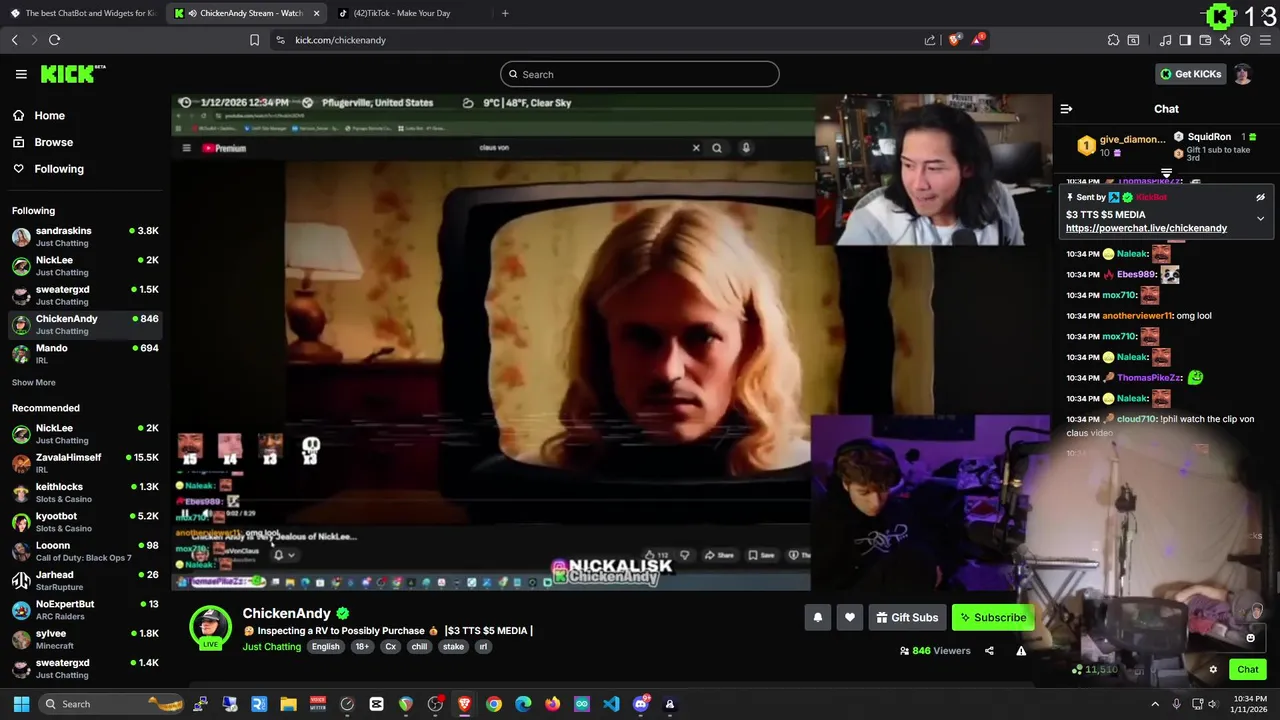Toggle stream notification bell
The image size is (1280, 720).
(817, 618)
